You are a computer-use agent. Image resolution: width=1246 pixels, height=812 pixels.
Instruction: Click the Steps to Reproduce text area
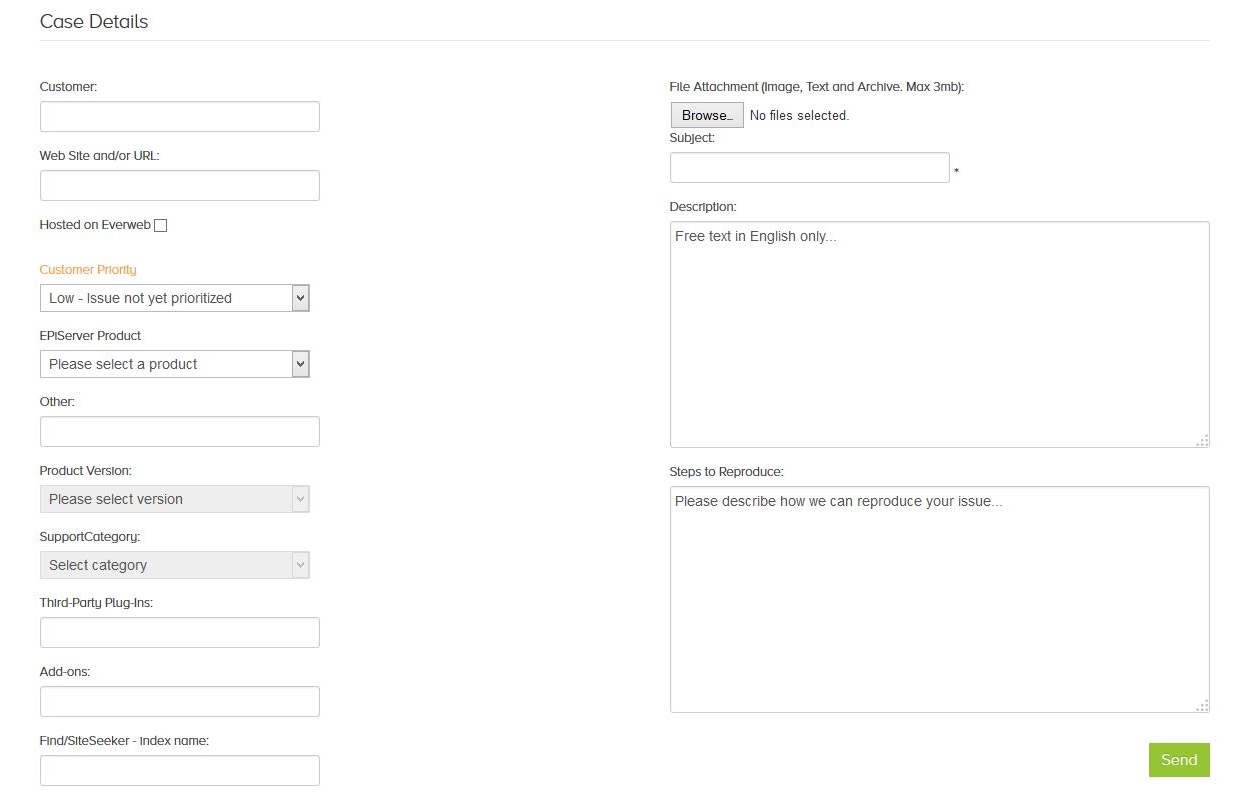point(938,597)
